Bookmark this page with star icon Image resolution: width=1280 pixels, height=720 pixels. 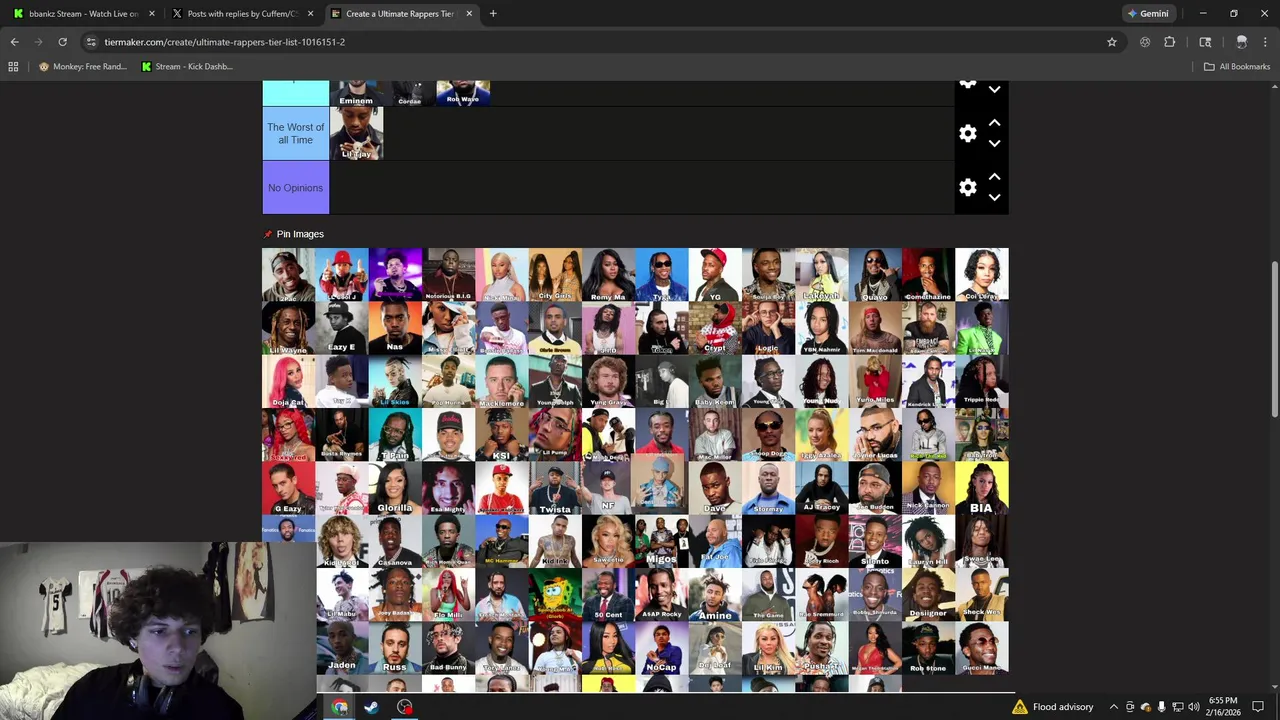[x=1111, y=42]
